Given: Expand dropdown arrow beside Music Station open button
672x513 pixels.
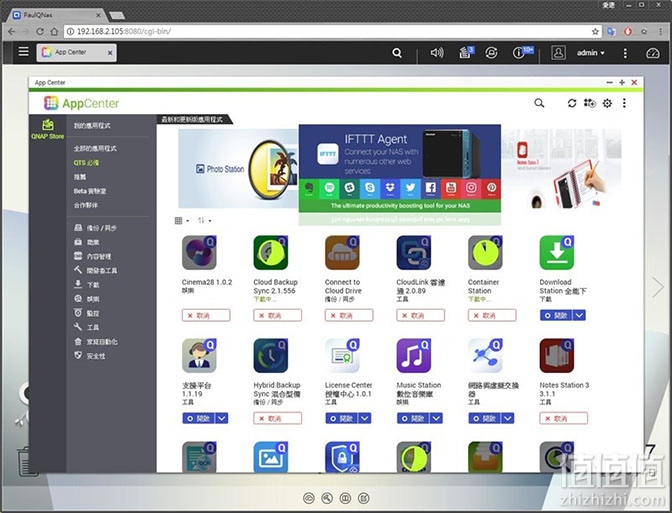Looking at the screenshot, I should pos(436,418).
